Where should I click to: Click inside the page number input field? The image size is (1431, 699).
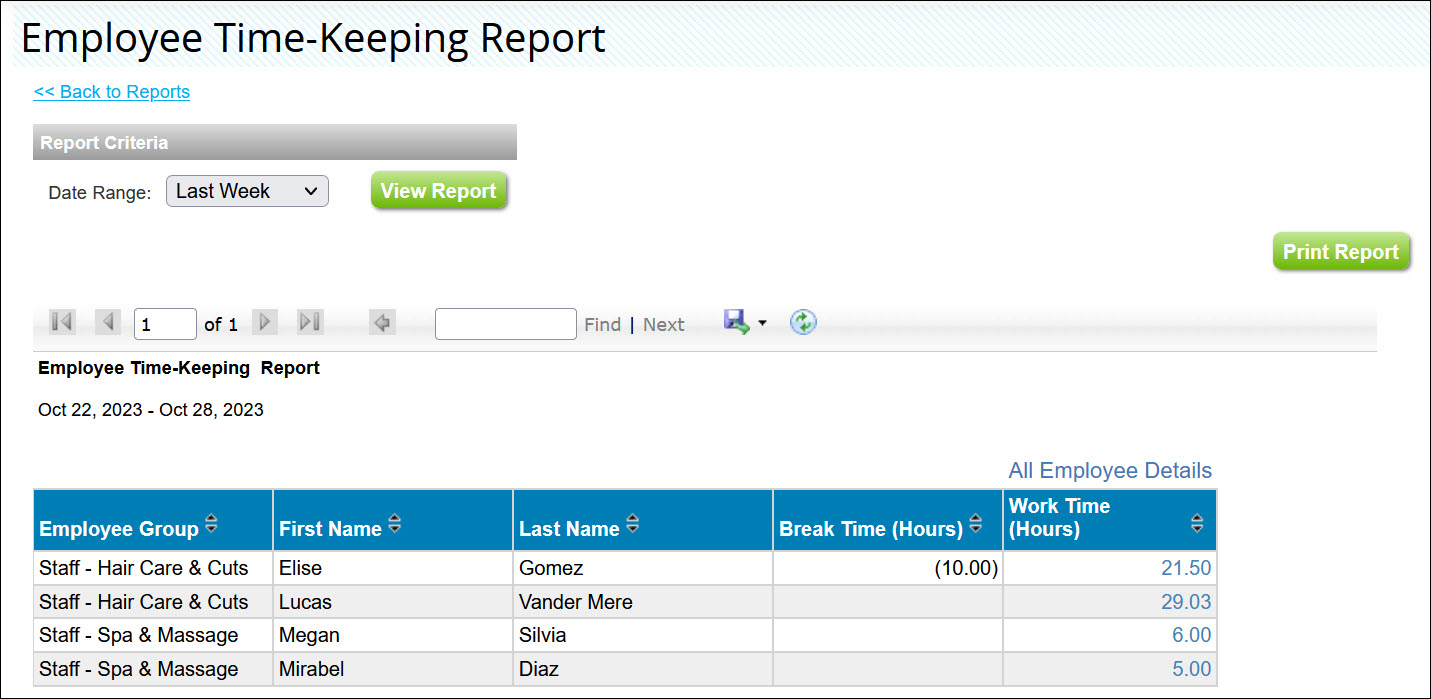pos(164,322)
